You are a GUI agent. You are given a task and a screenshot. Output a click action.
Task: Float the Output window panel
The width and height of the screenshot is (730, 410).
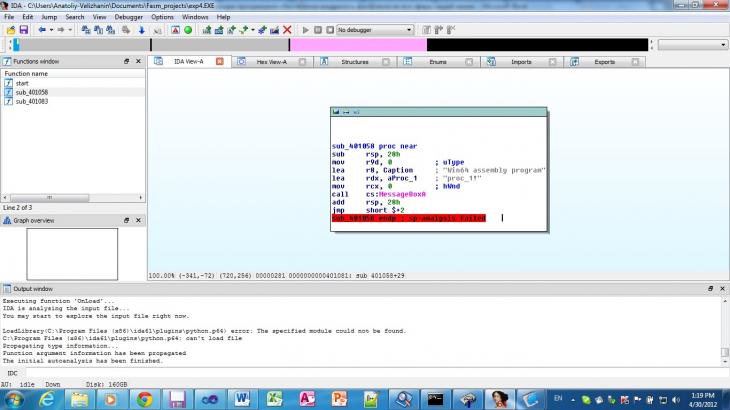pyautogui.click(x=710, y=289)
